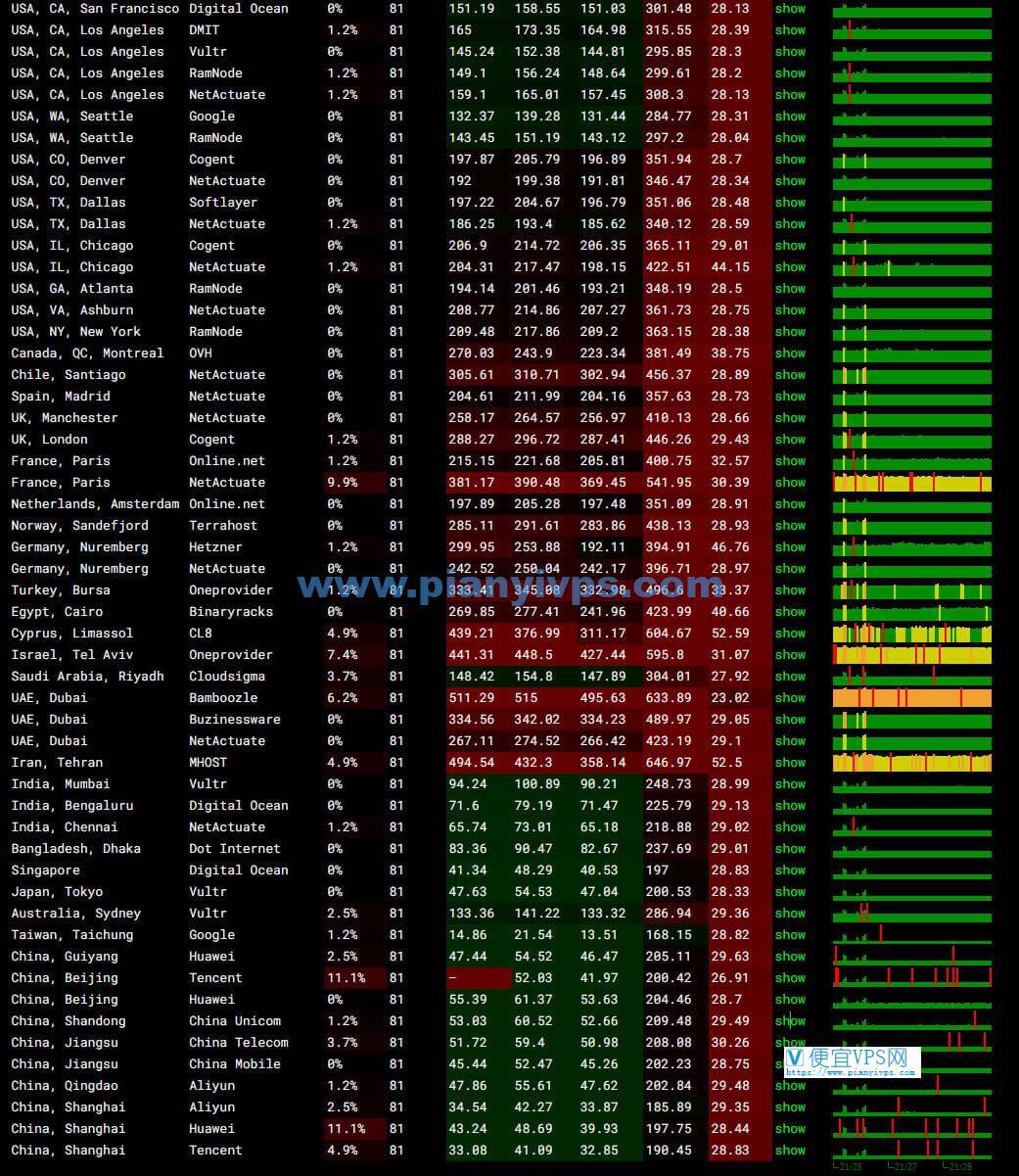Select the "9.9%" packet loss value
The width and height of the screenshot is (1019, 1176).
click(x=343, y=483)
